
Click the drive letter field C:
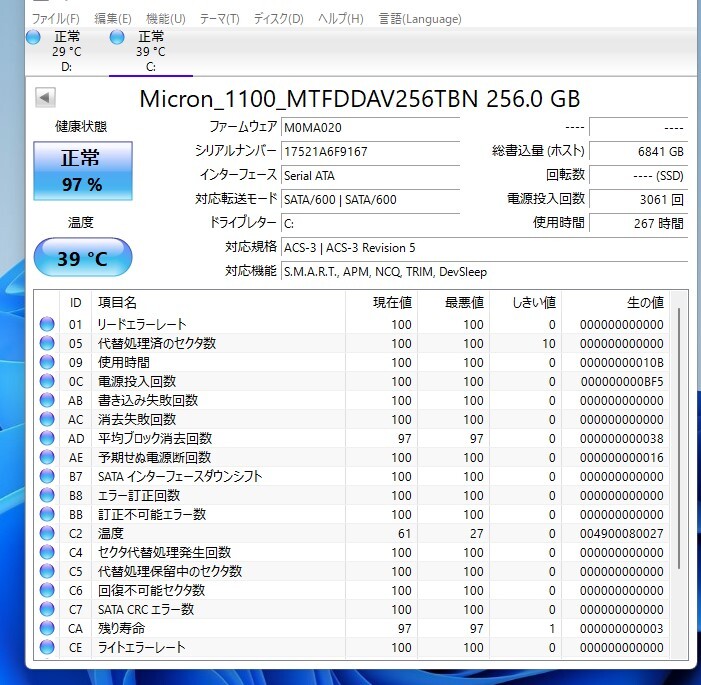pos(370,223)
